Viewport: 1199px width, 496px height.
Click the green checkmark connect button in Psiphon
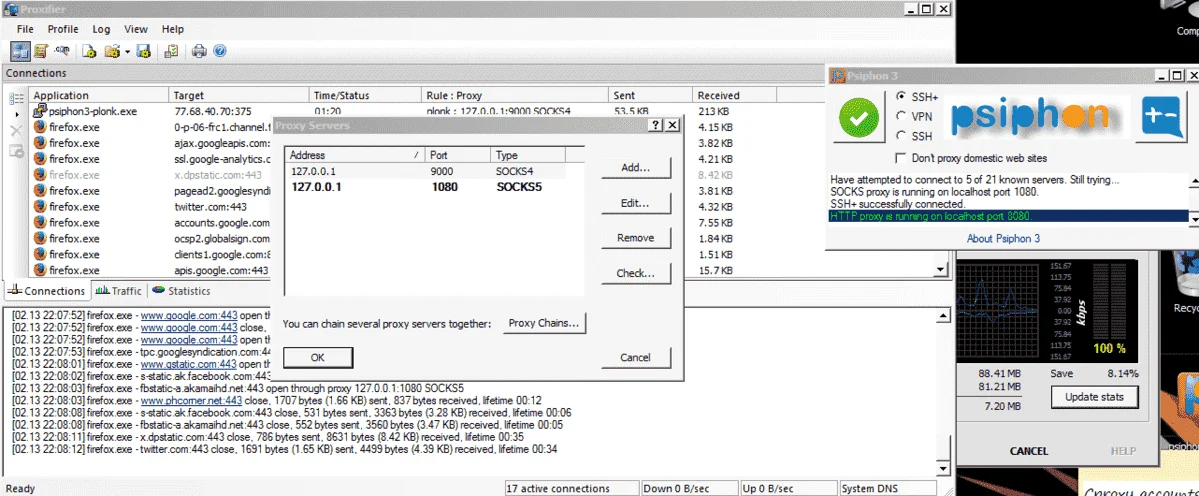858,116
